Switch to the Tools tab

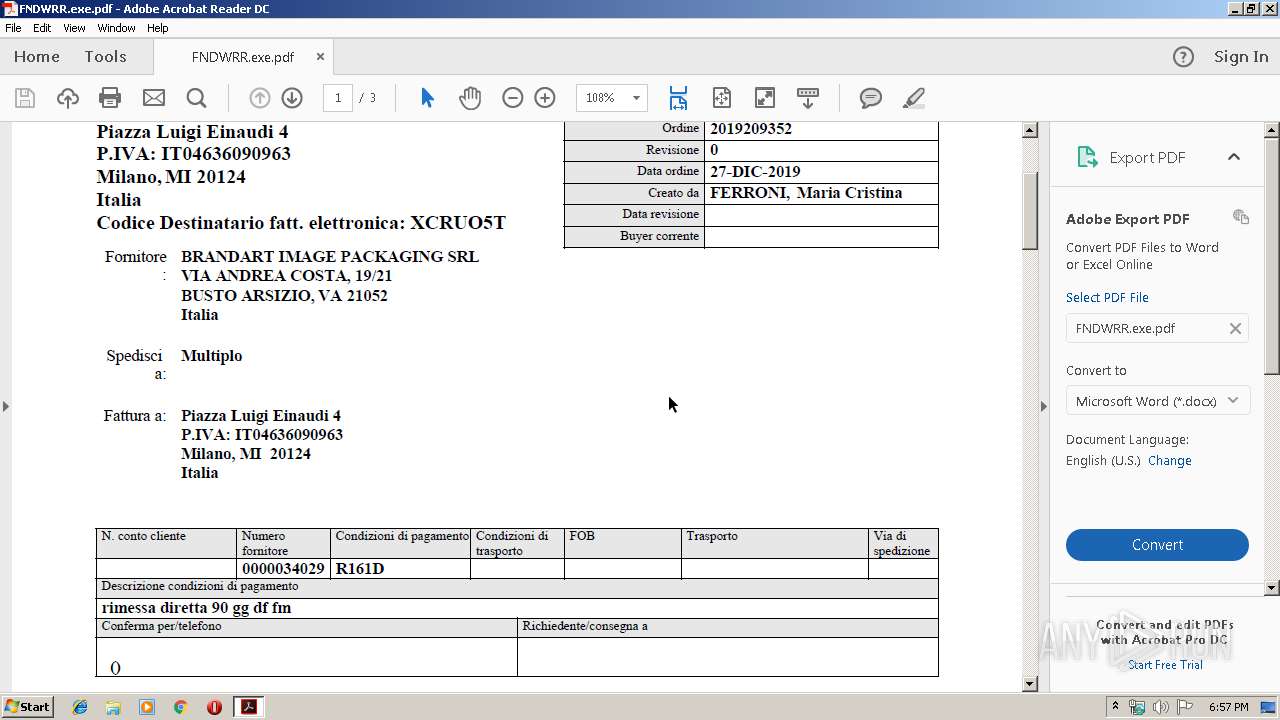pos(105,57)
